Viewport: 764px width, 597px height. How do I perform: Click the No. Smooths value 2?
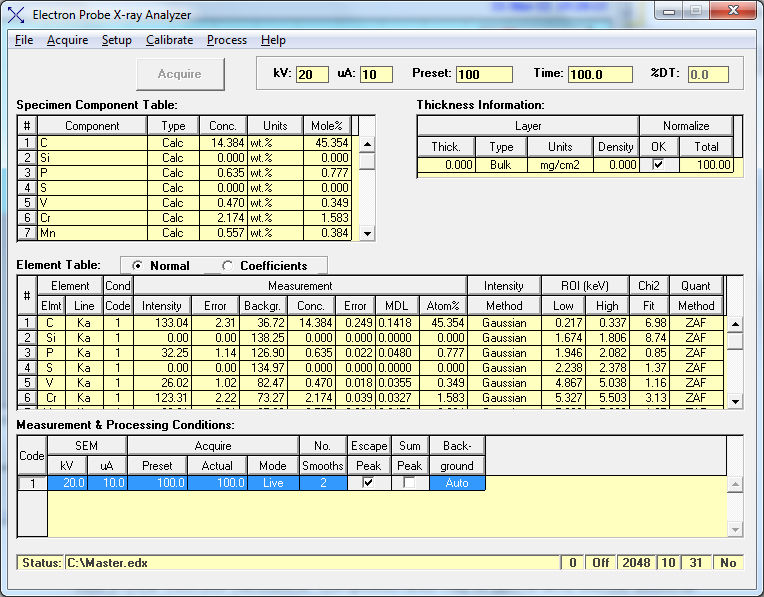(x=323, y=483)
